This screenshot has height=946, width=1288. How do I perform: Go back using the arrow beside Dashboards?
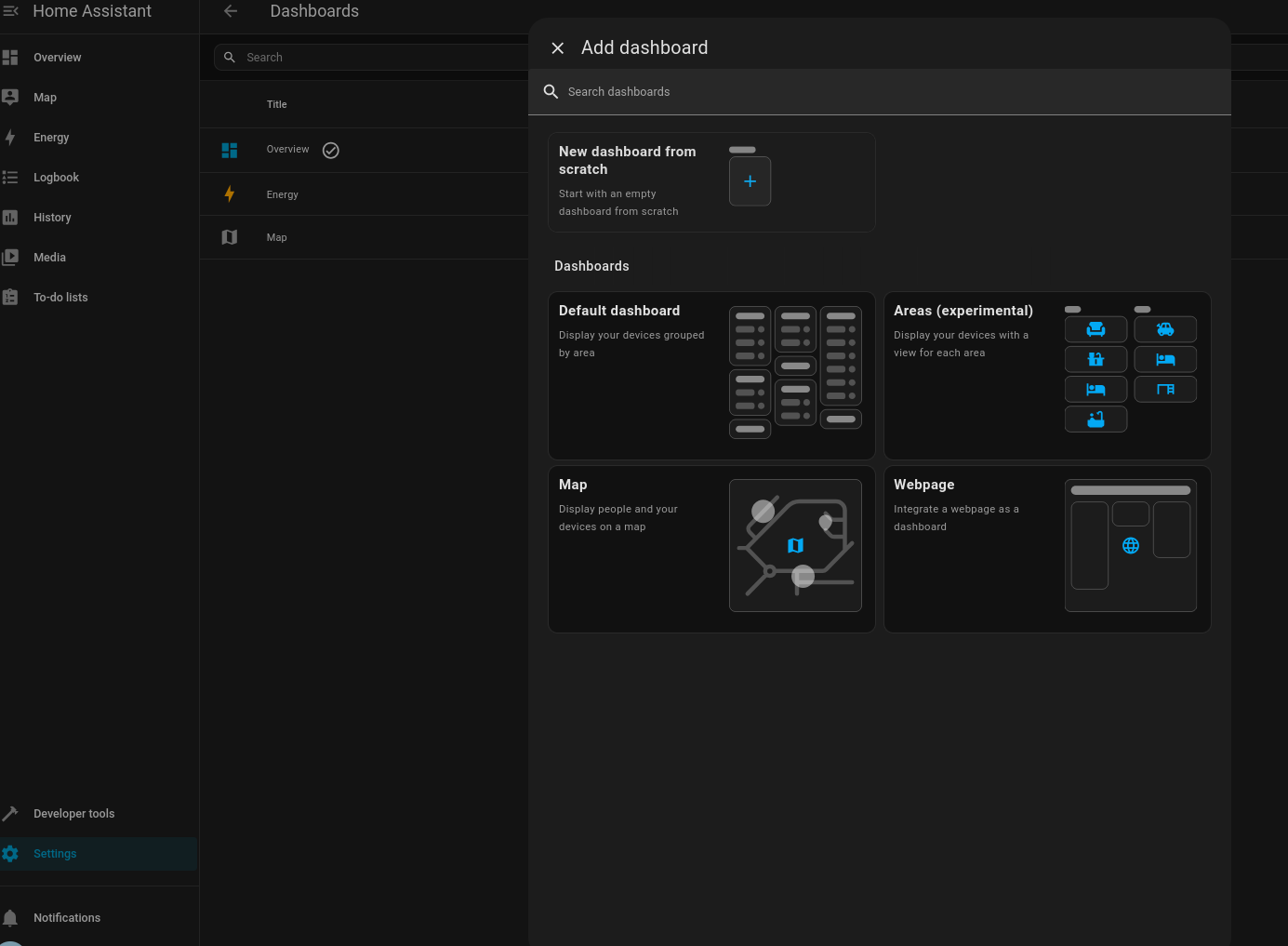point(231,11)
